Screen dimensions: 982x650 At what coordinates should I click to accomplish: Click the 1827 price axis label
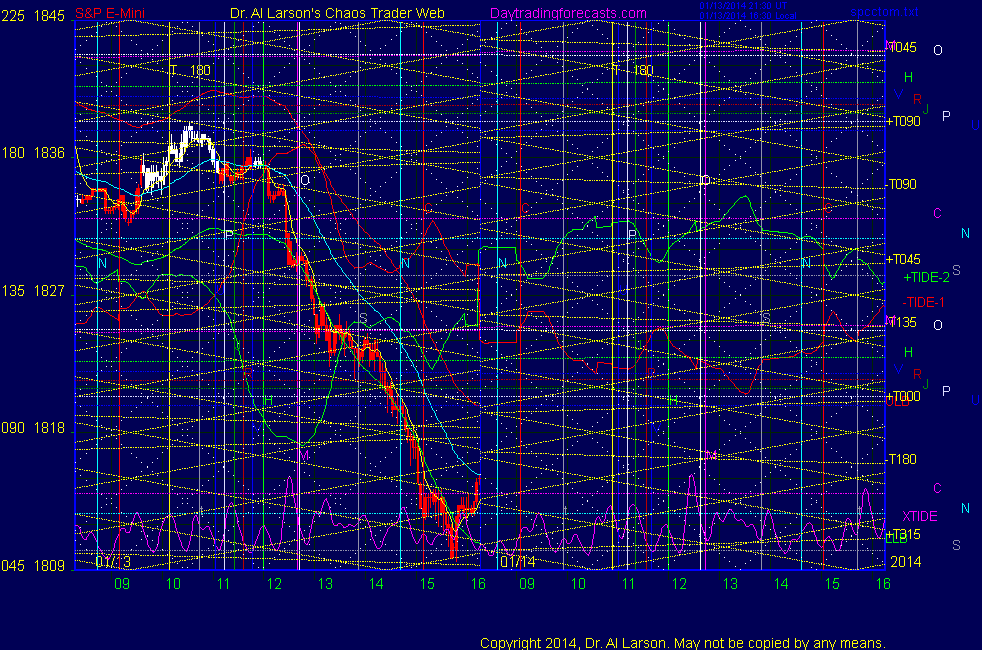click(x=49, y=291)
